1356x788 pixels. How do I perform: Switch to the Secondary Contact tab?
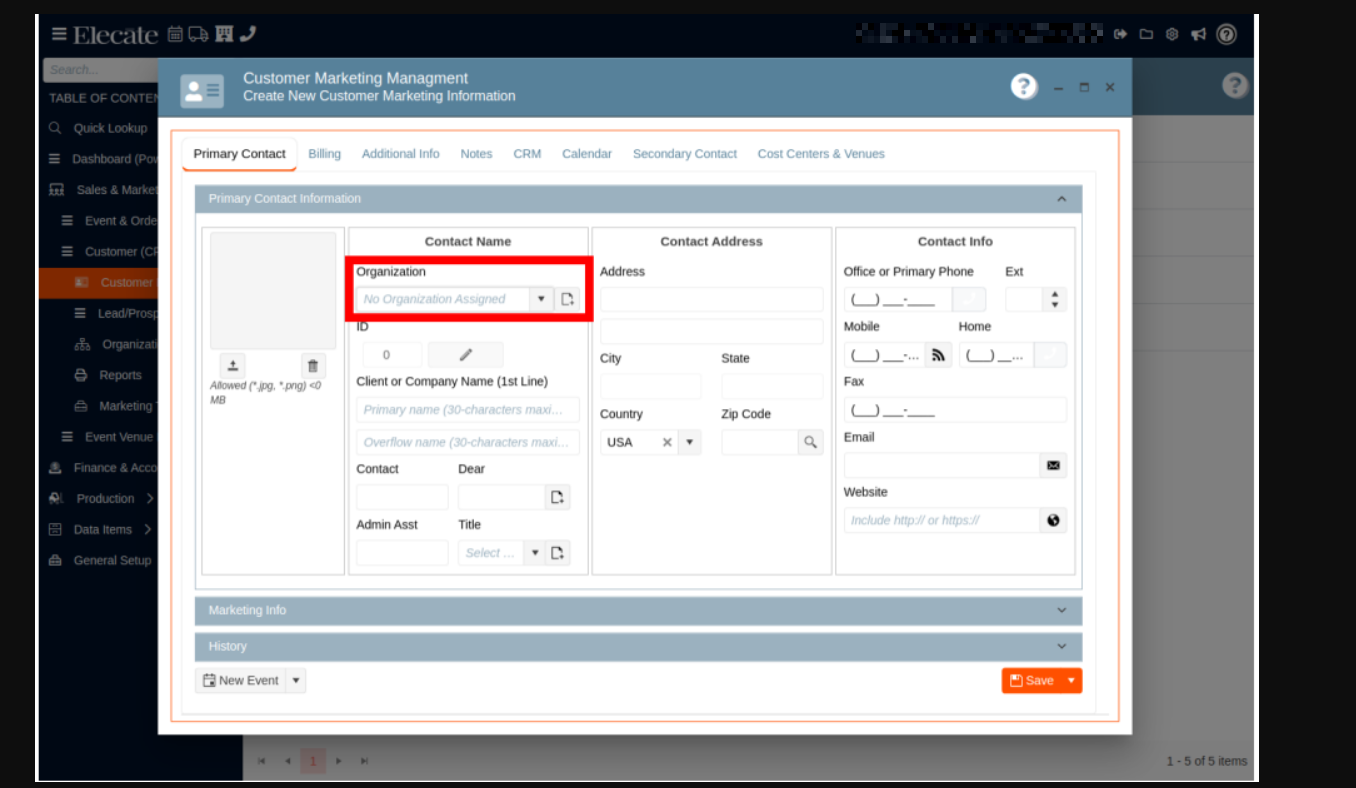(684, 154)
